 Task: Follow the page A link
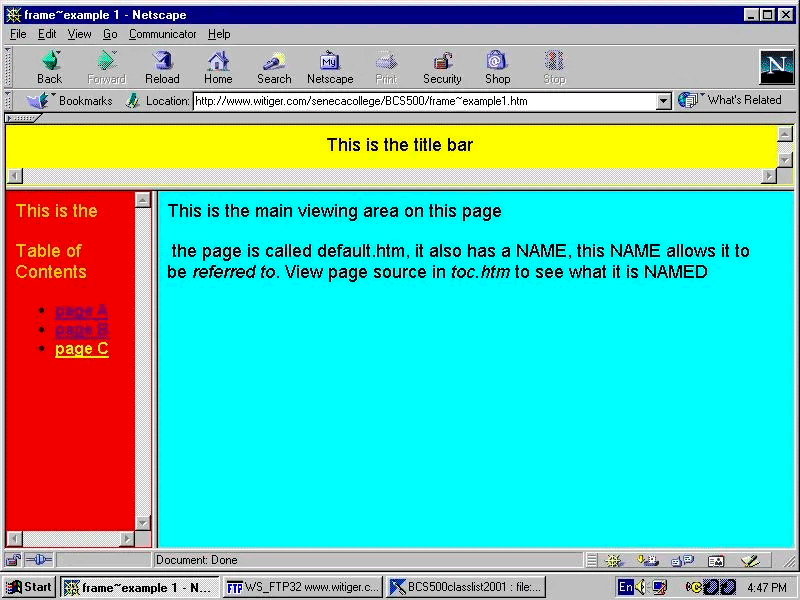[81, 310]
